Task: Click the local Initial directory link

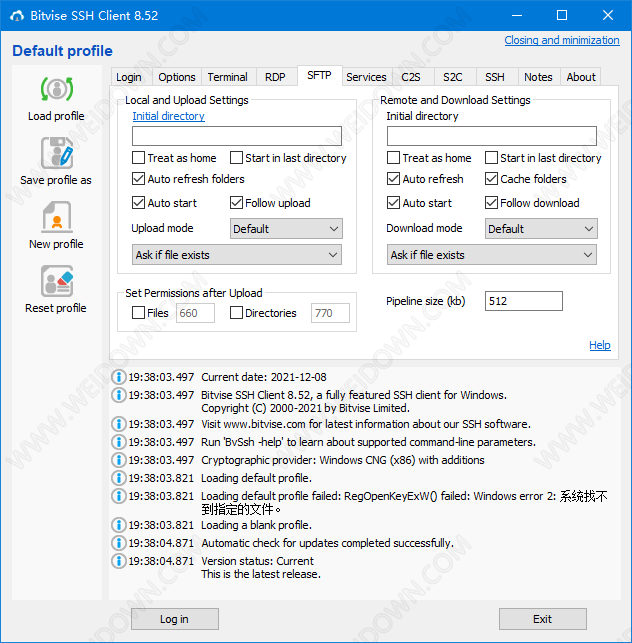Action: [x=169, y=116]
